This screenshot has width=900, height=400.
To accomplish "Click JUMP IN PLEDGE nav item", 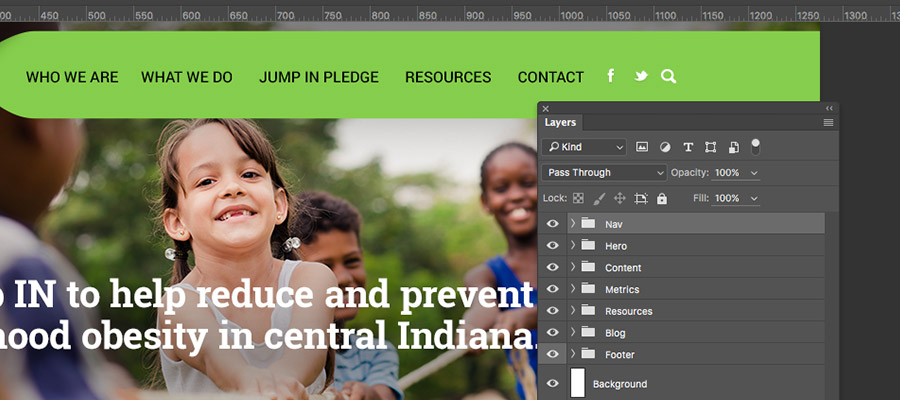I will [x=319, y=77].
